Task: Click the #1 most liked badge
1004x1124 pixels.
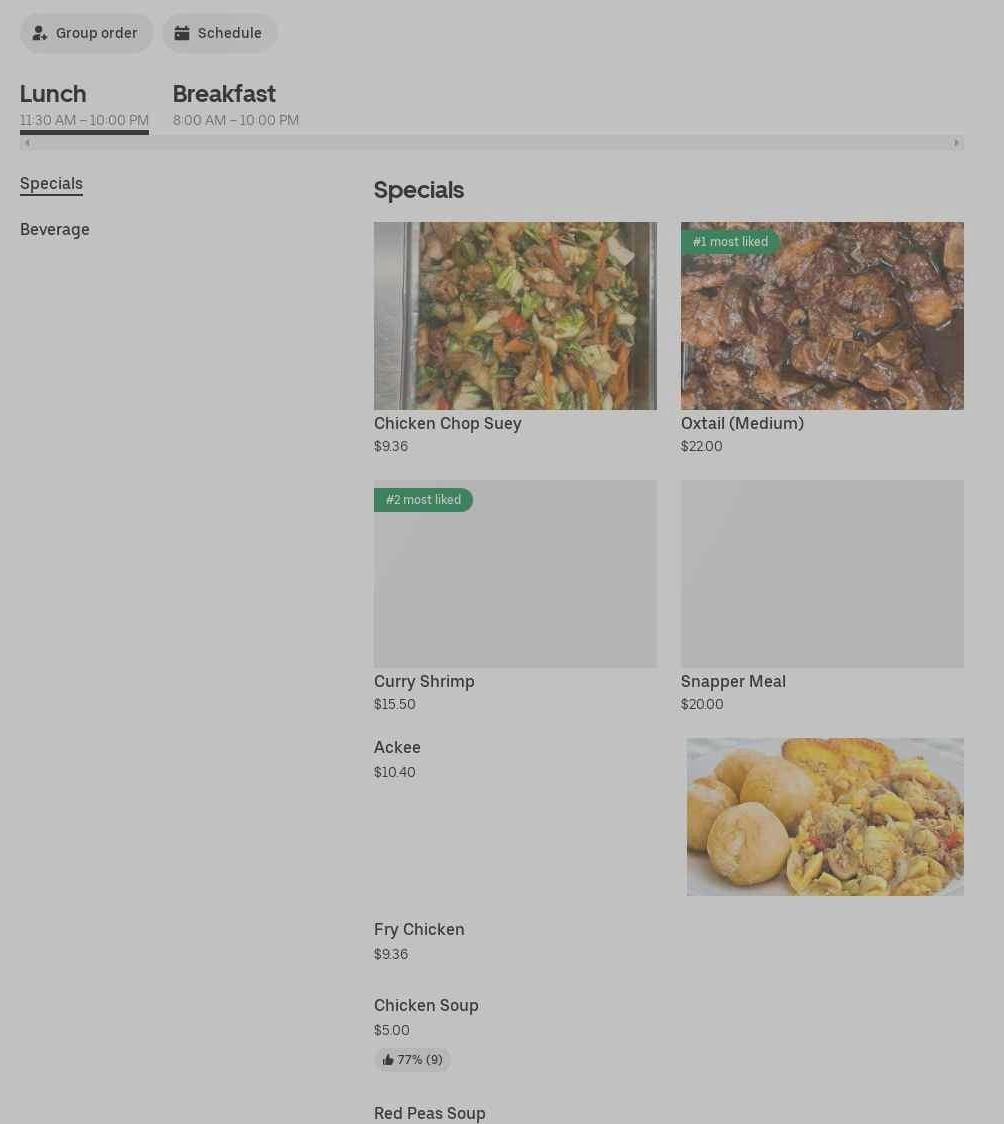Action: 730,242
